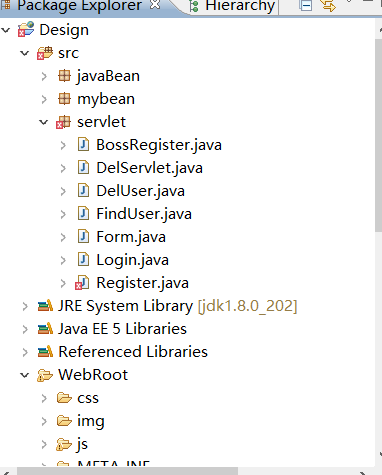Select the mybean package label
This screenshot has height=475, width=382.
106,99
